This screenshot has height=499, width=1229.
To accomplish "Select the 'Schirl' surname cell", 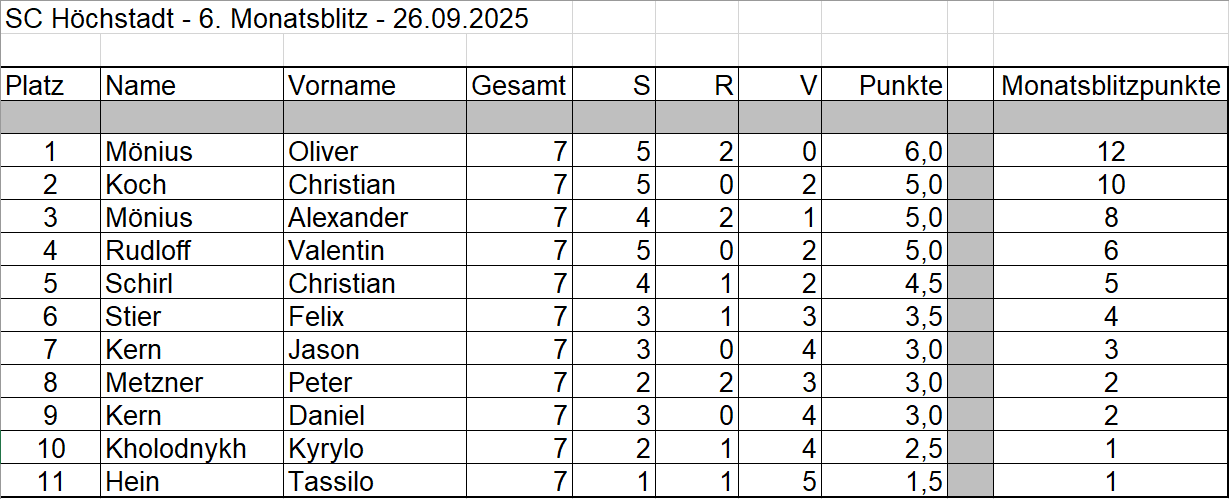I will click(x=139, y=284).
